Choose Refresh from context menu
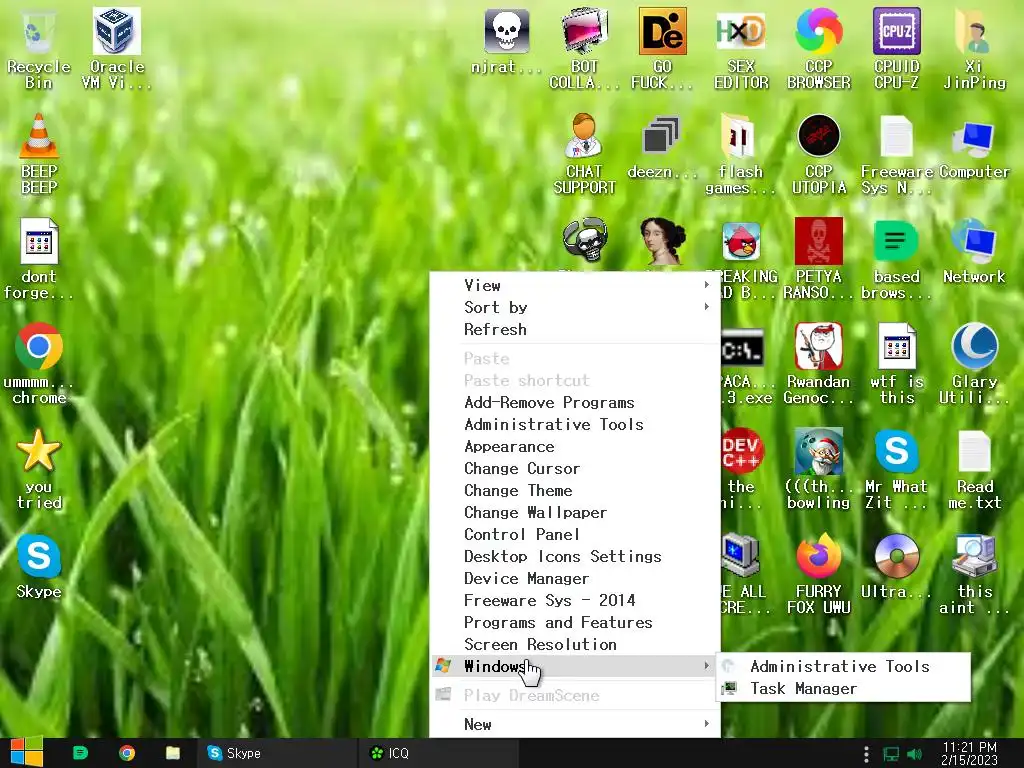Screen dimensions: 1024x768 tap(575, 329)
